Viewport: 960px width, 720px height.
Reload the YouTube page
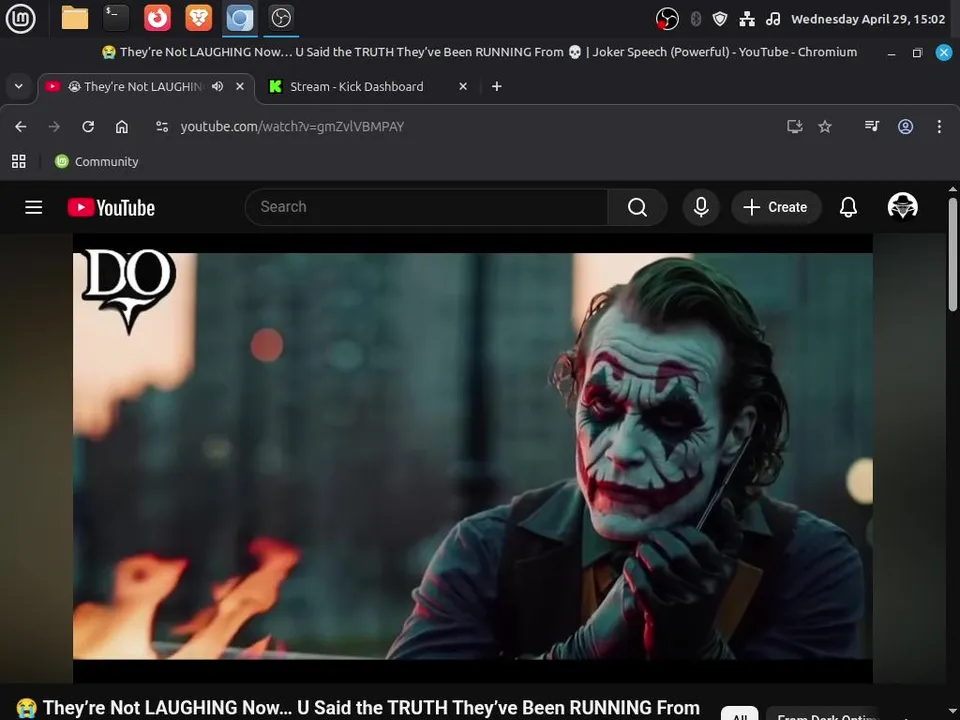[x=88, y=127]
